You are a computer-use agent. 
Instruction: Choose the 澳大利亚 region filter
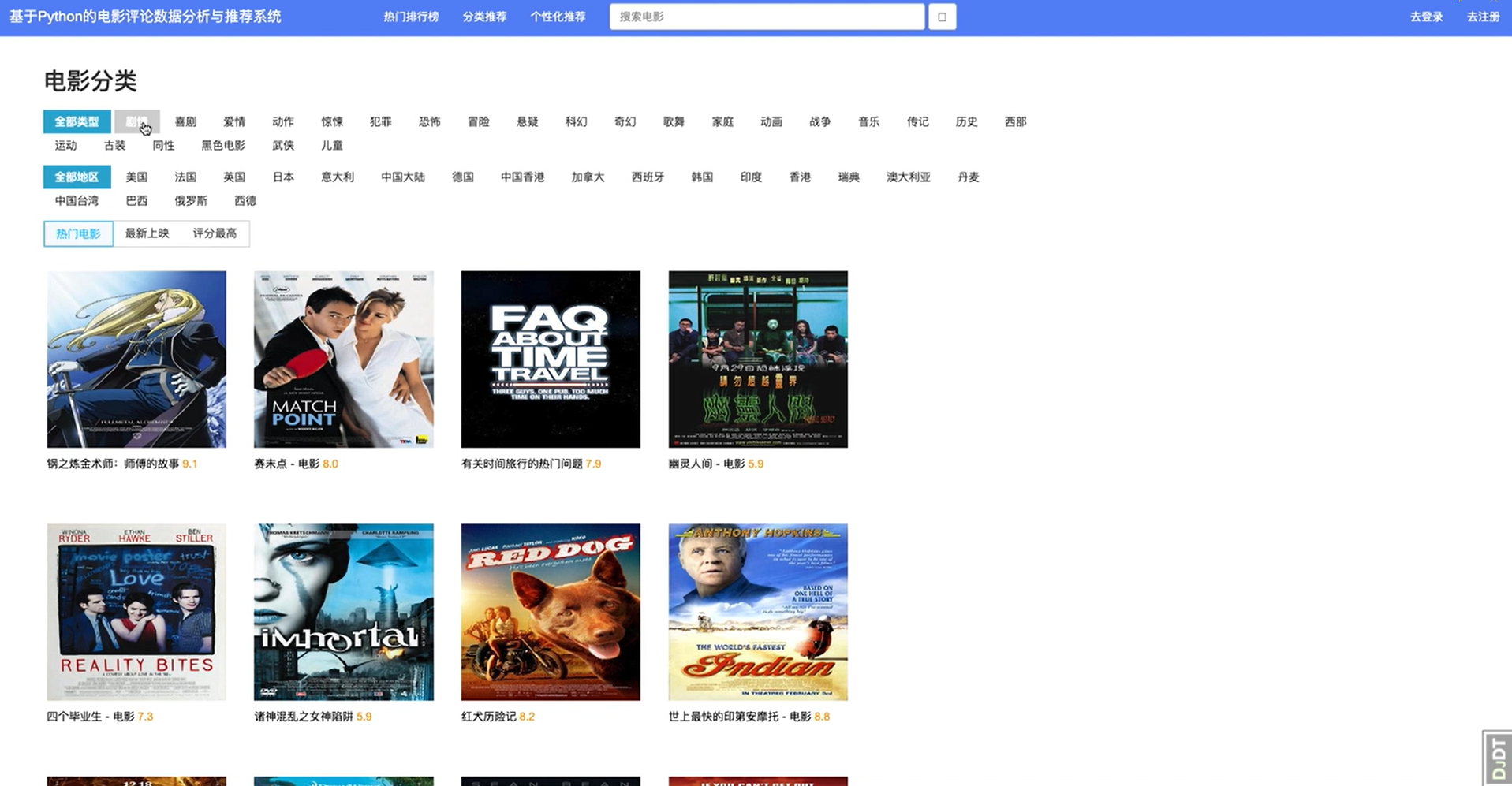click(x=909, y=177)
